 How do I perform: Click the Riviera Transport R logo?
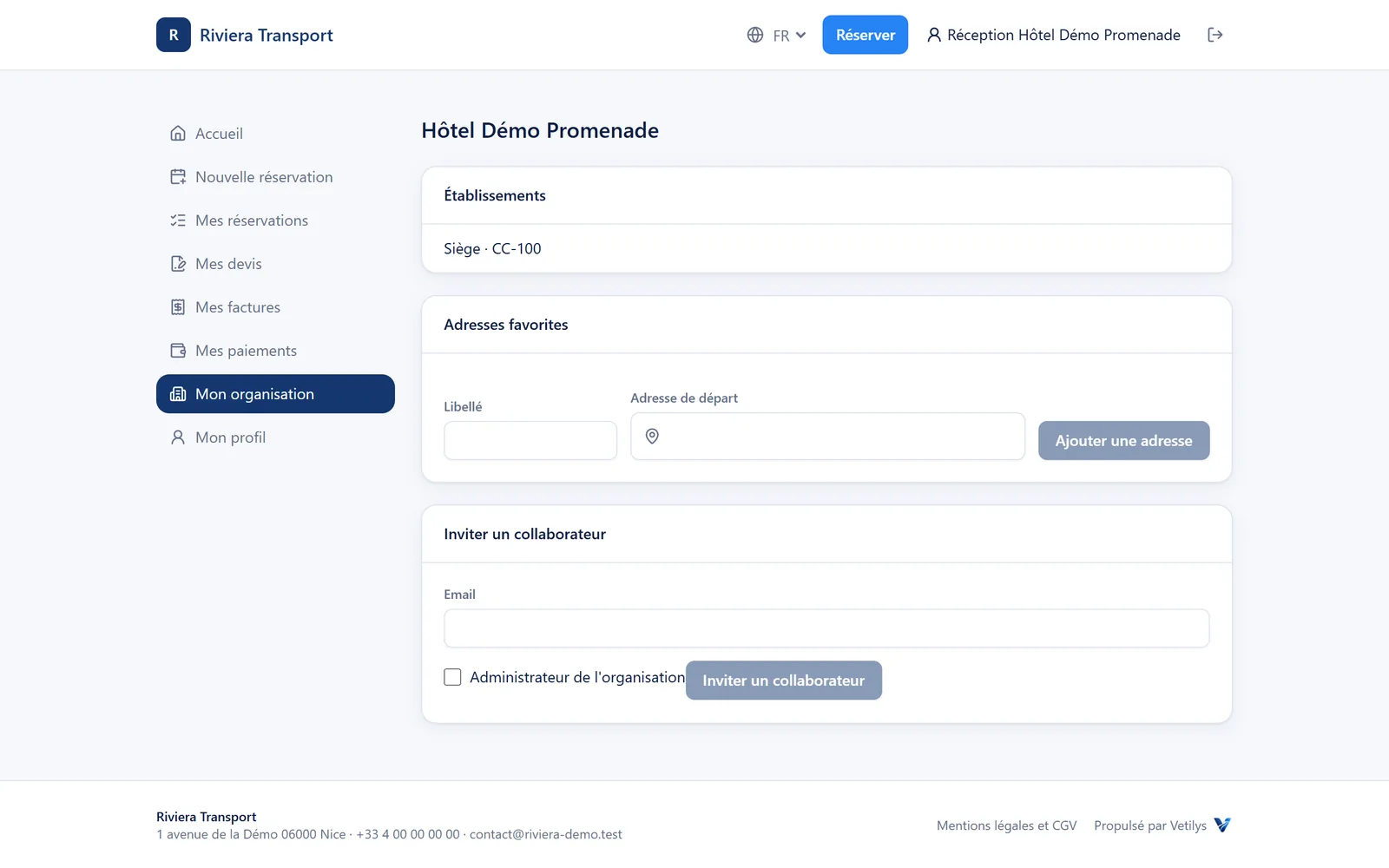pyautogui.click(x=174, y=35)
